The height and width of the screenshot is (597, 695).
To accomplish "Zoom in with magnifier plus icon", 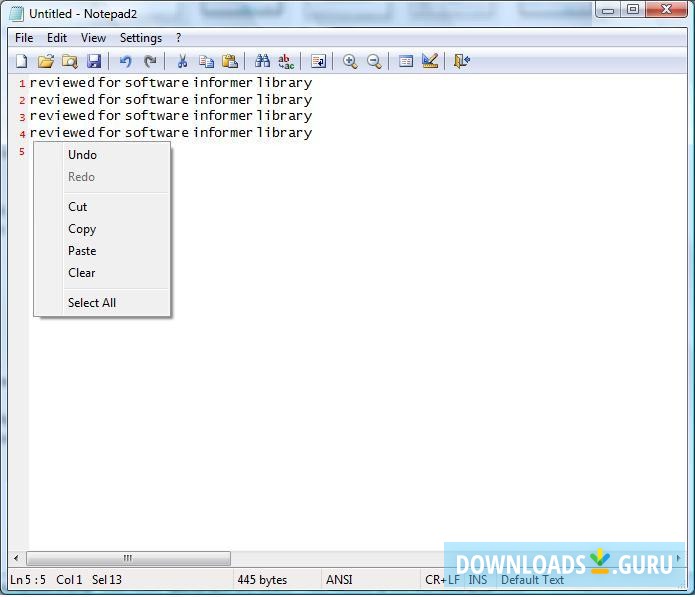I will (350, 61).
